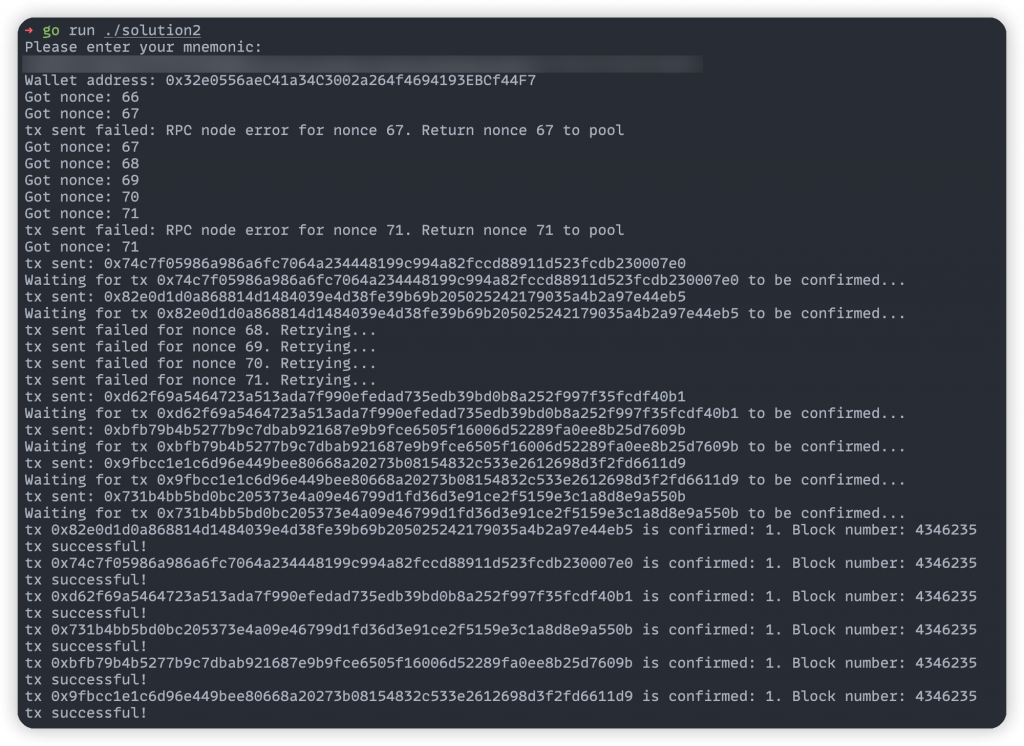The height and width of the screenshot is (746, 1024).
Task: Click block number 4346235 on first confirmed line
Action: [x=946, y=530]
